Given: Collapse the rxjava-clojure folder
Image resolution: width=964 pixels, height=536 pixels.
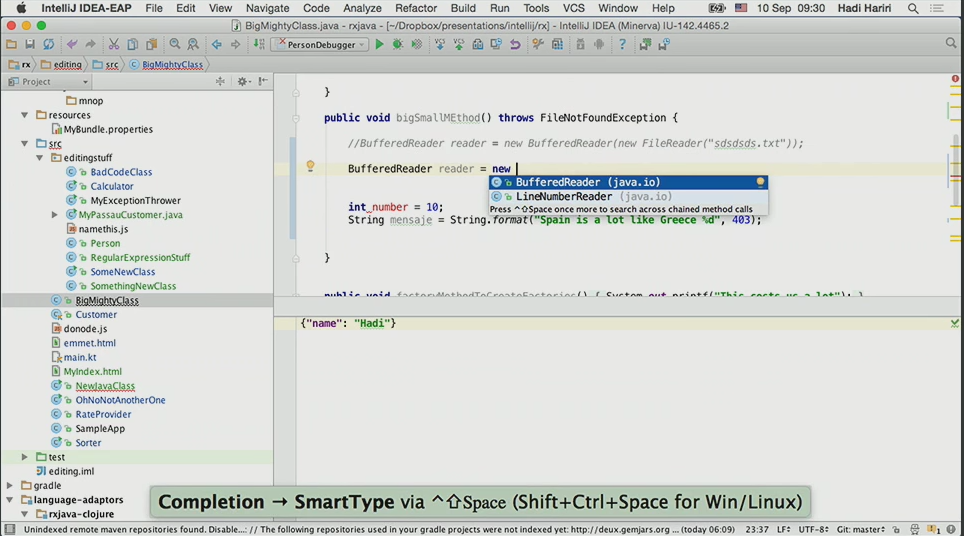Looking at the screenshot, I should click(x=25, y=514).
